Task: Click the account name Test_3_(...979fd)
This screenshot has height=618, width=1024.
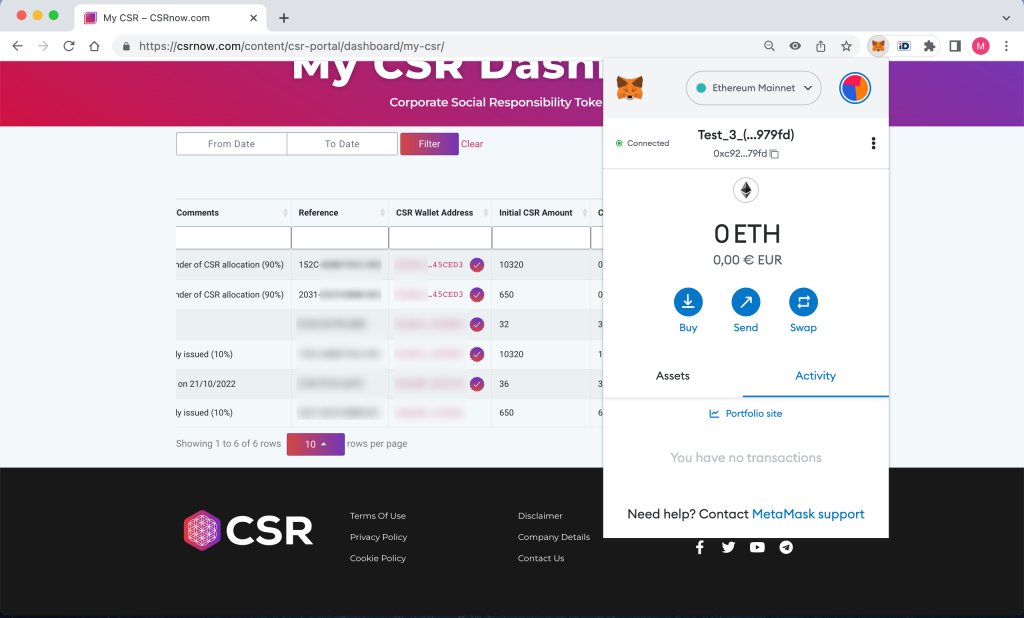Action: (x=746, y=135)
